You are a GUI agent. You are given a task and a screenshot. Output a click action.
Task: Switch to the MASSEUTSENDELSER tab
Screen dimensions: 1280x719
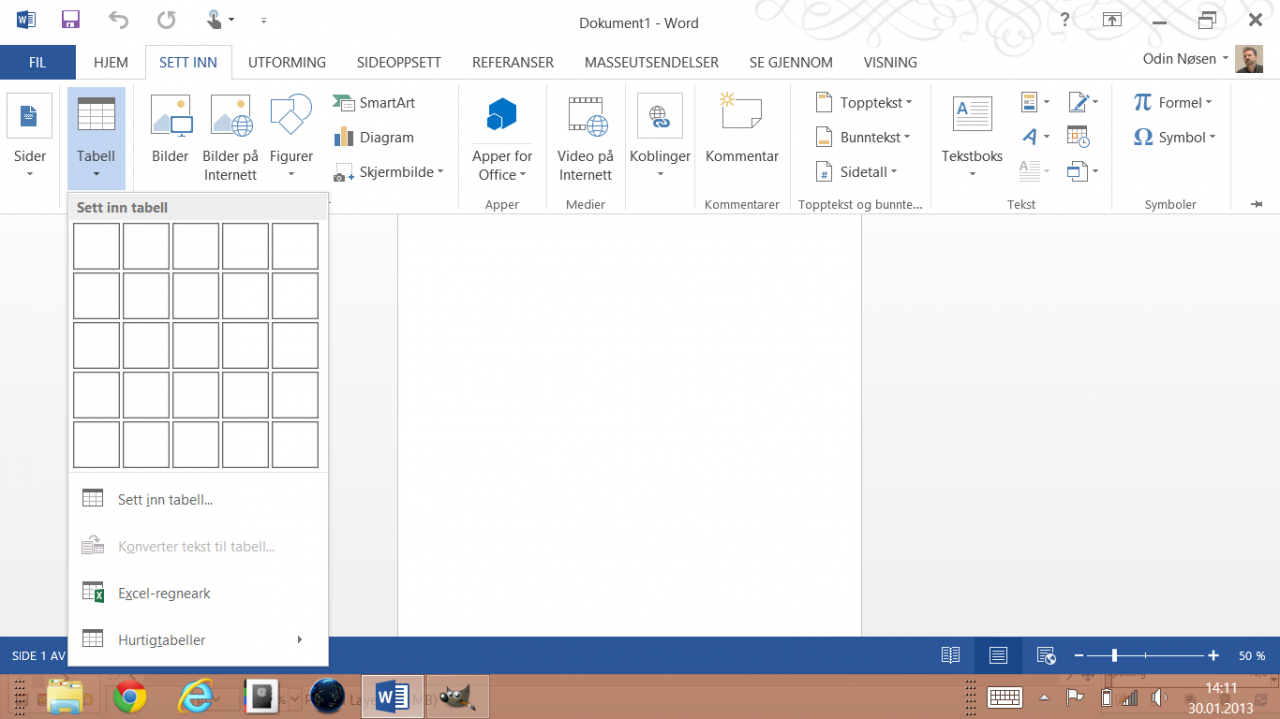tap(652, 62)
